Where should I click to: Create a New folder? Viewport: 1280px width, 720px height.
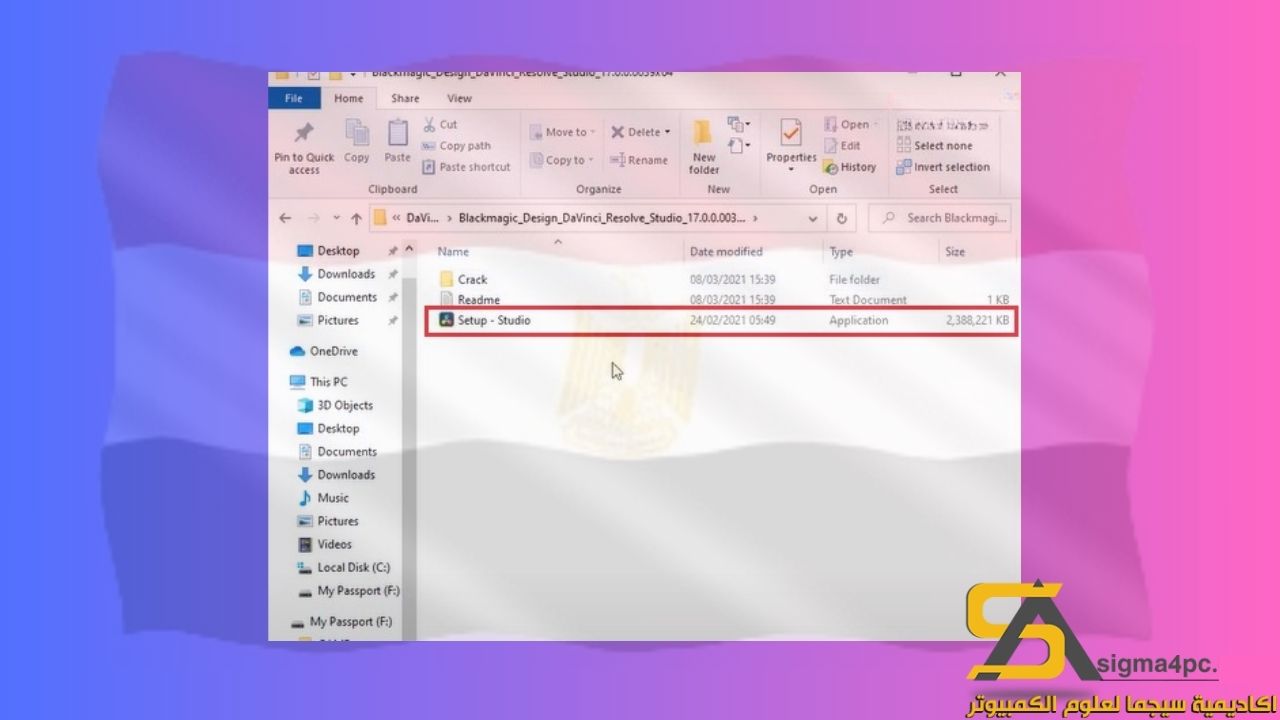click(x=704, y=147)
